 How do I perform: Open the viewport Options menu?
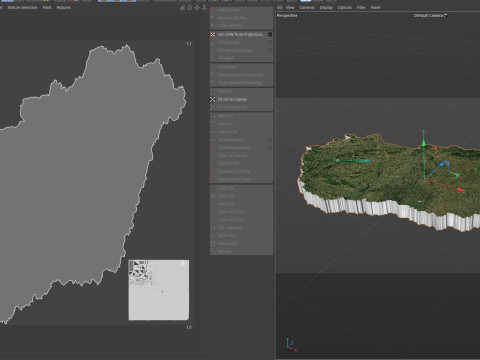(345, 7)
